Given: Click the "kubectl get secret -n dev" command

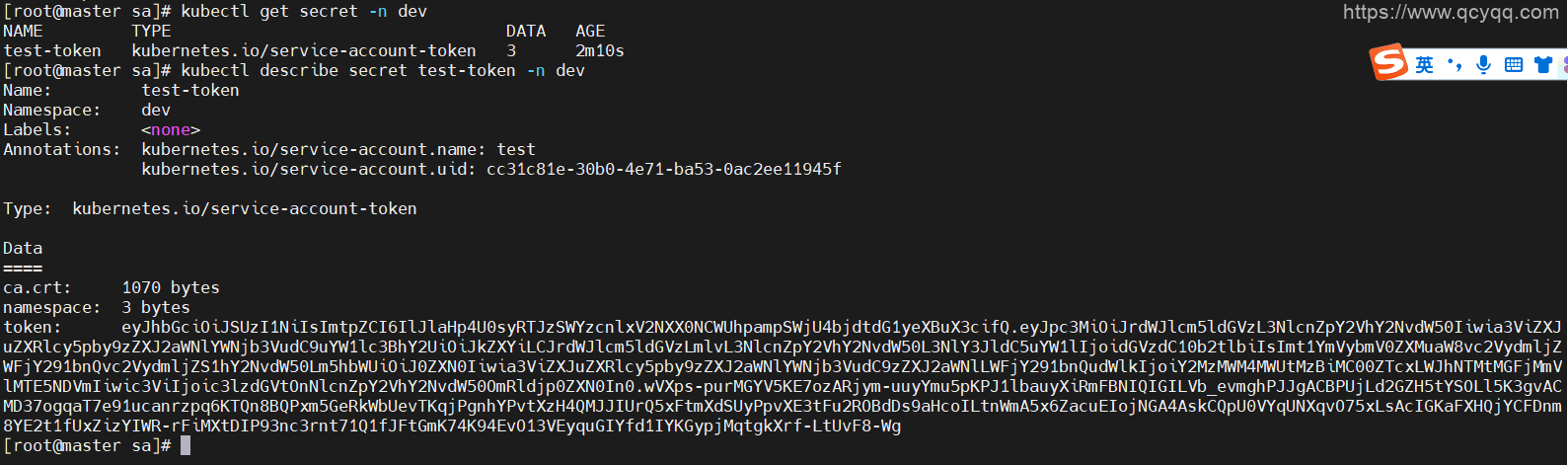Looking at the screenshot, I should click(304, 12).
